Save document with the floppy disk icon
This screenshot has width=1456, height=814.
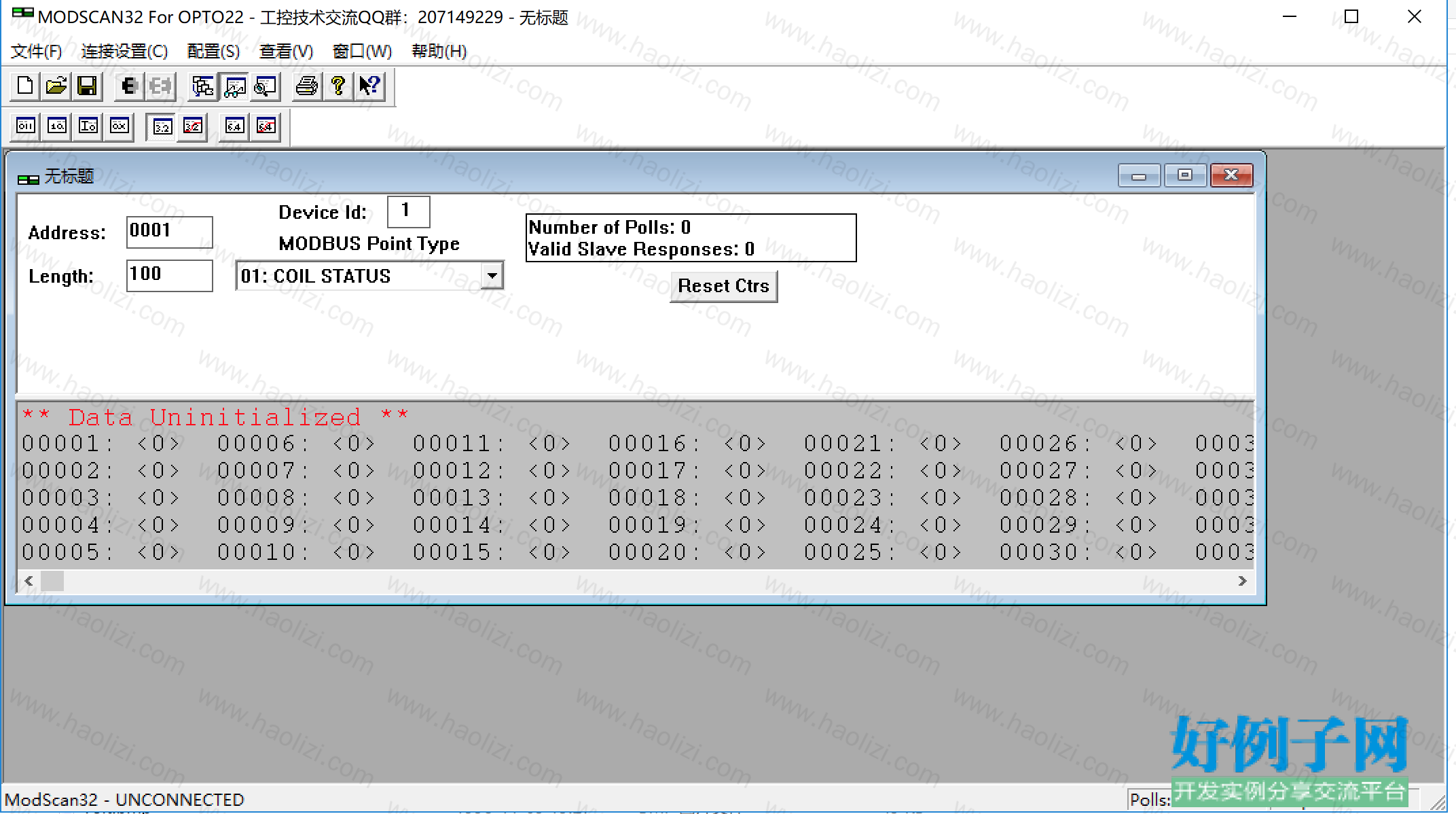coord(88,86)
